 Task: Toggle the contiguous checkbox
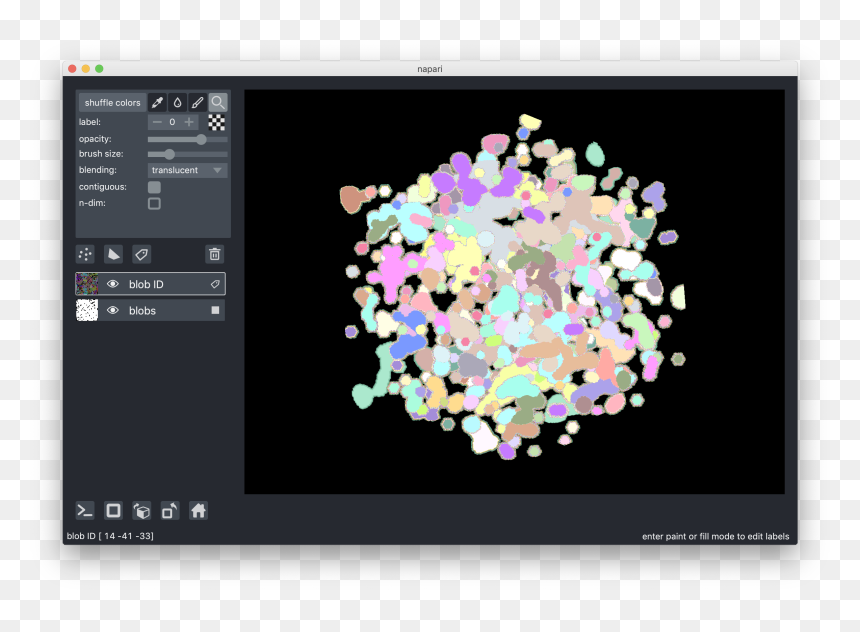(x=154, y=187)
